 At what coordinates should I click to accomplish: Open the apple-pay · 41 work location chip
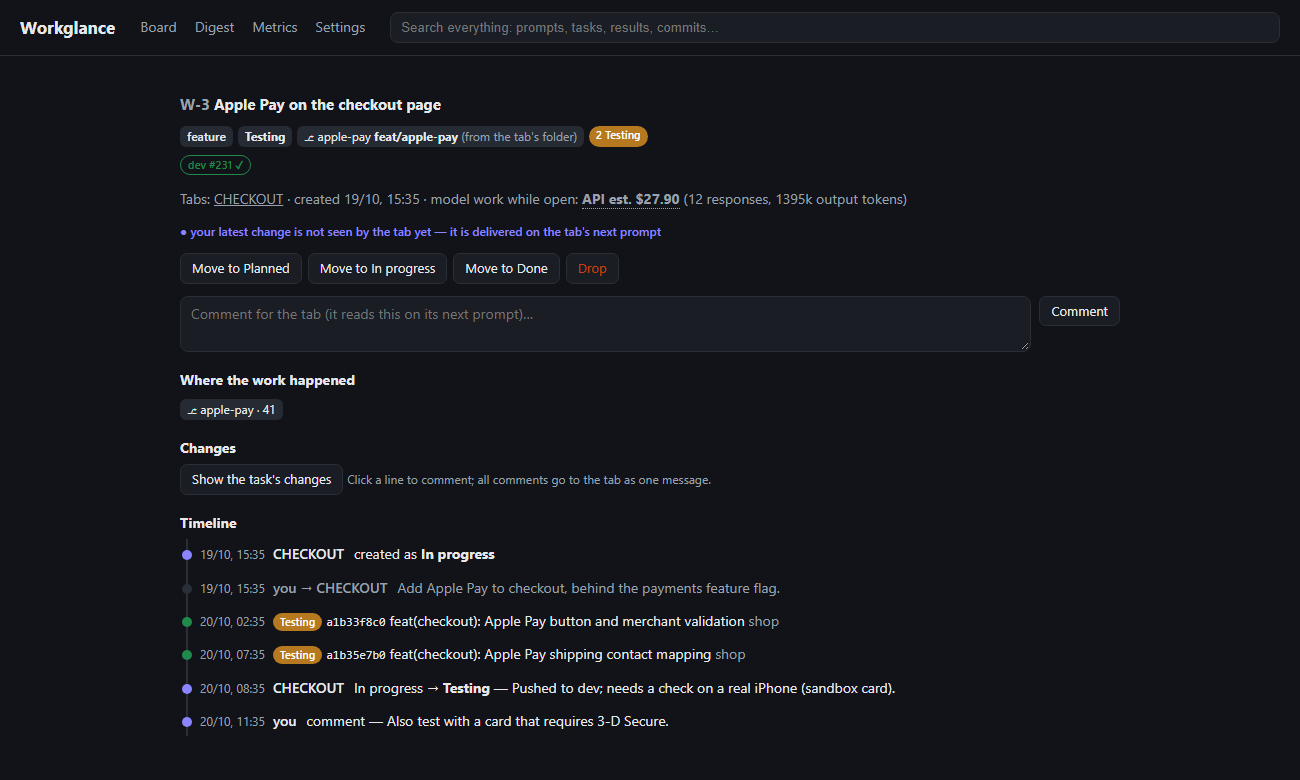click(x=231, y=410)
